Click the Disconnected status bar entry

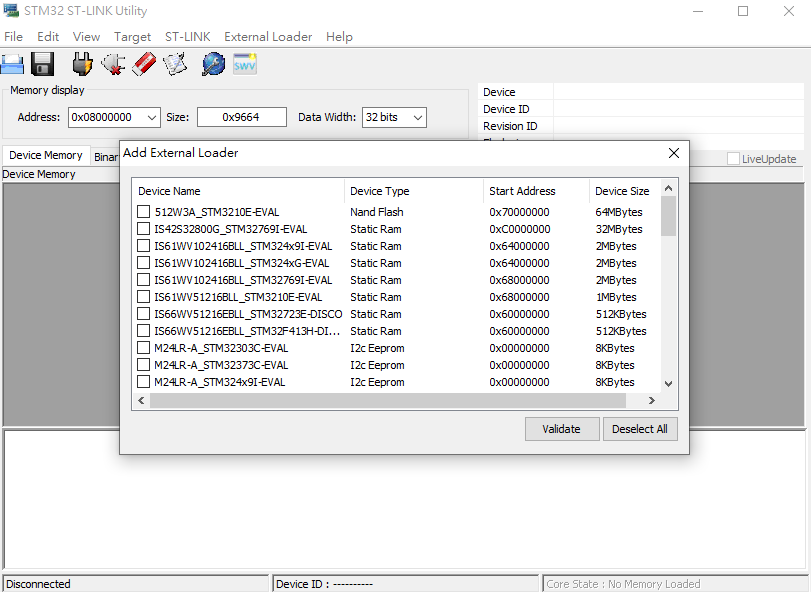point(136,584)
